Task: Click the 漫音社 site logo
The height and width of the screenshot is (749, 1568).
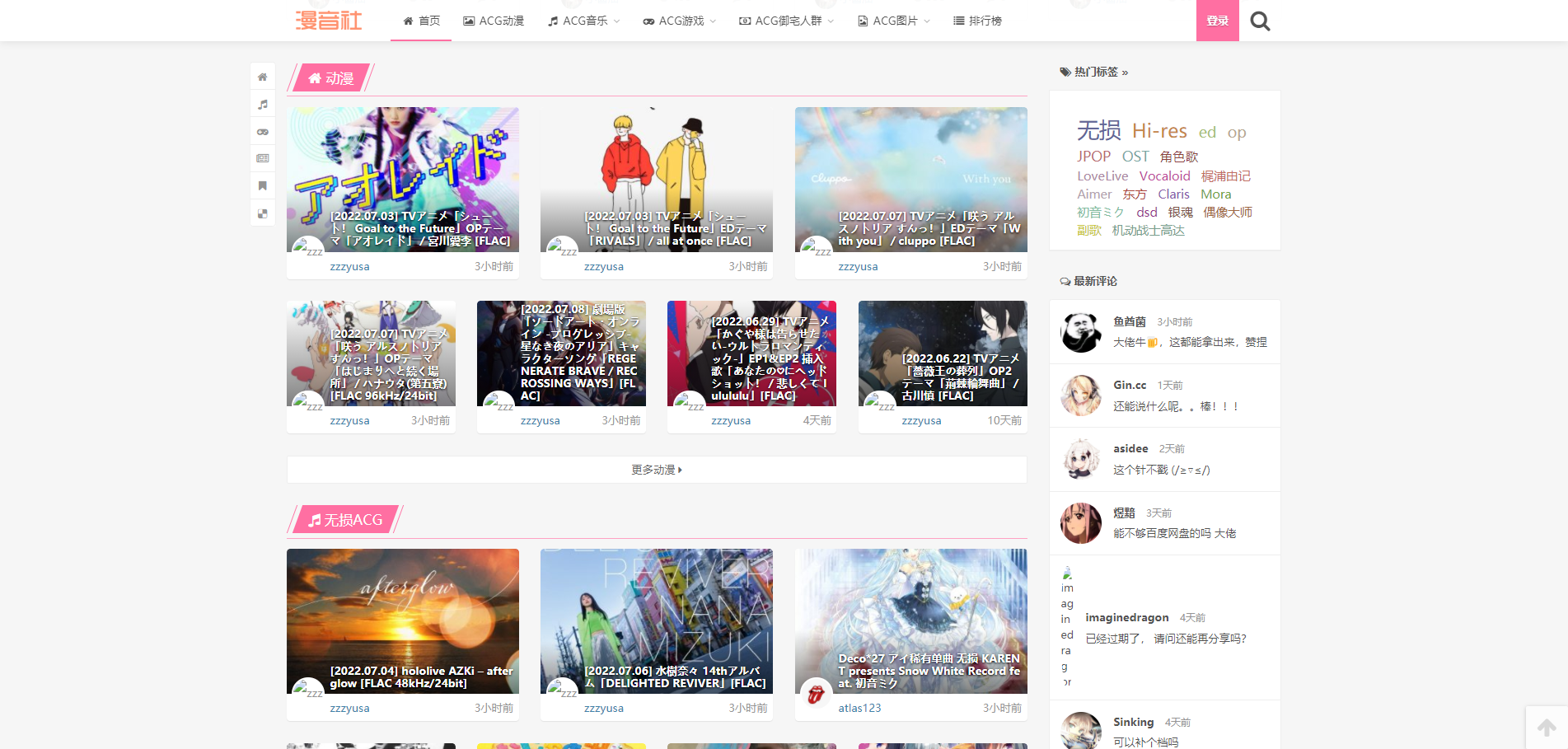Action: tap(329, 21)
